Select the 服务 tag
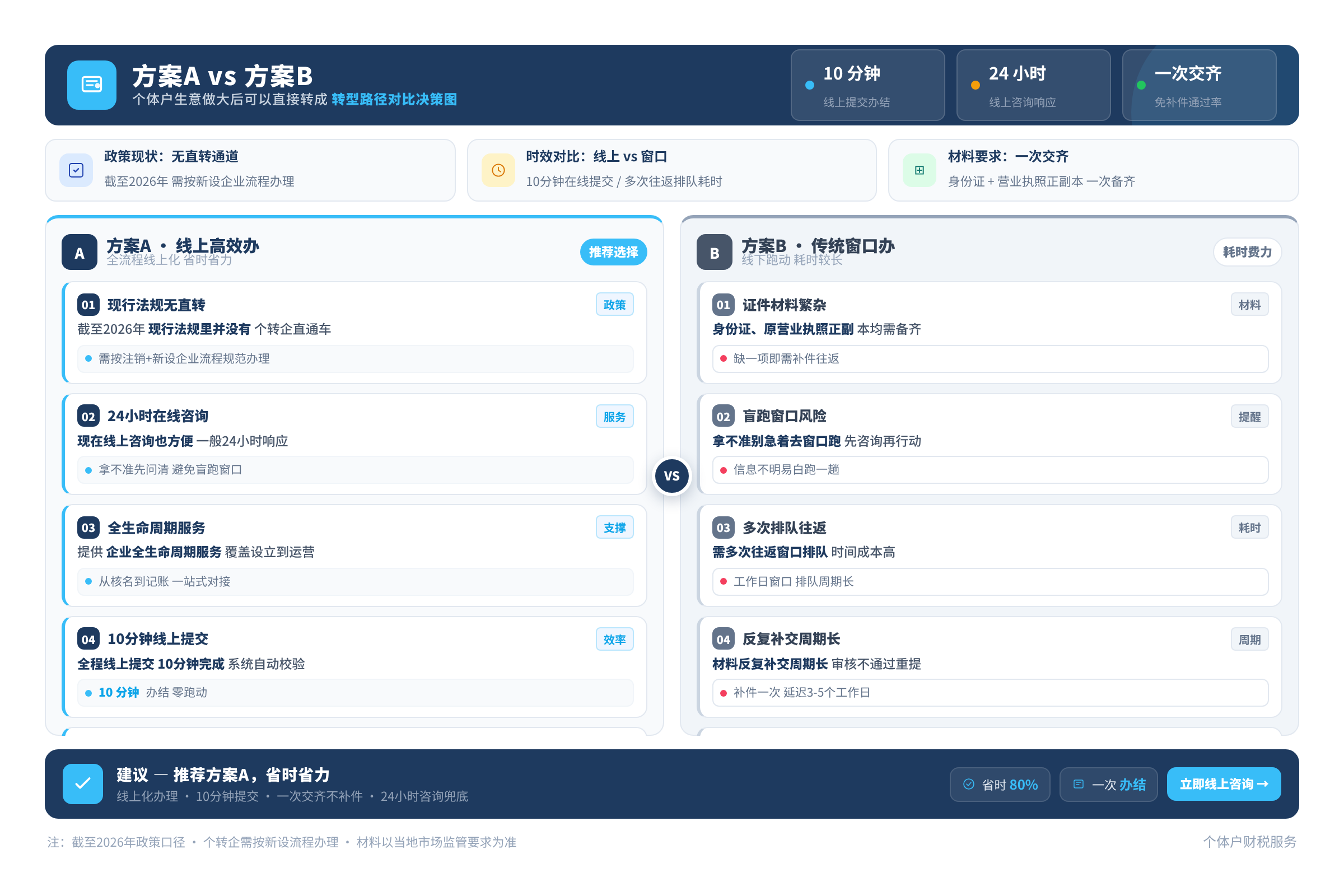This screenshot has width=1344, height=896. (x=615, y=417)
